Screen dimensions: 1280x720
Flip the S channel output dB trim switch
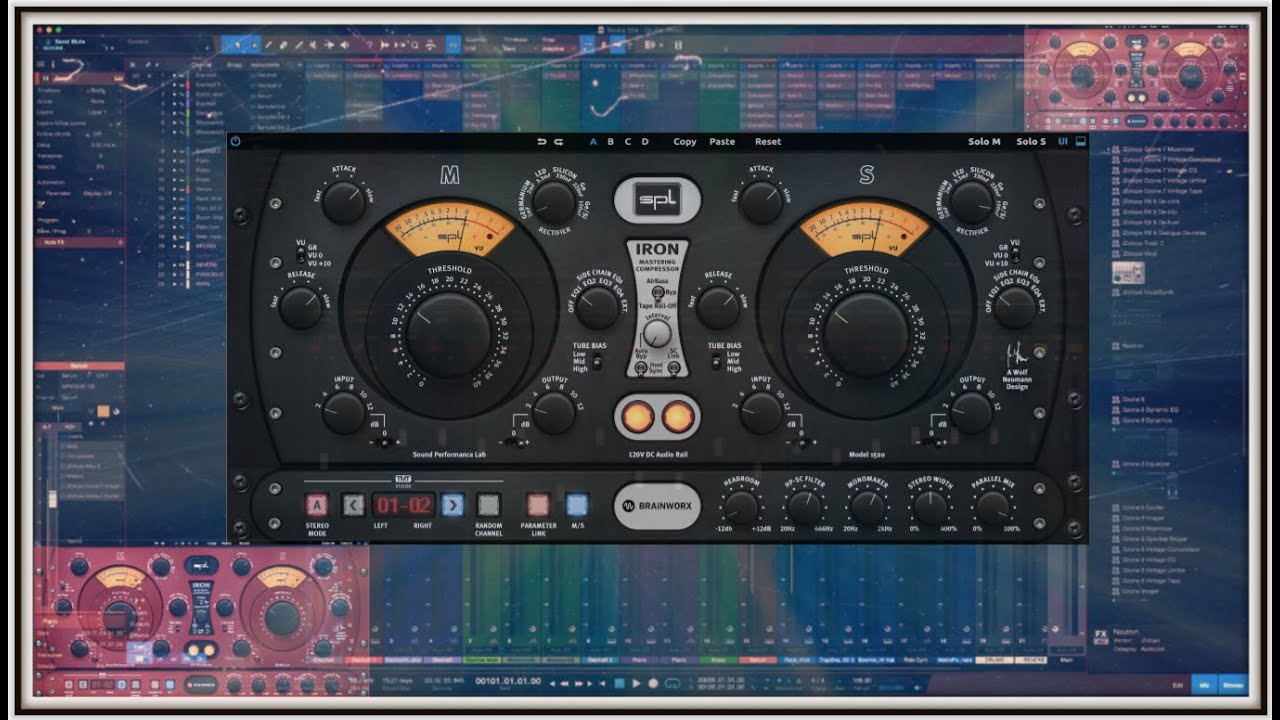(x=932, y=442)
